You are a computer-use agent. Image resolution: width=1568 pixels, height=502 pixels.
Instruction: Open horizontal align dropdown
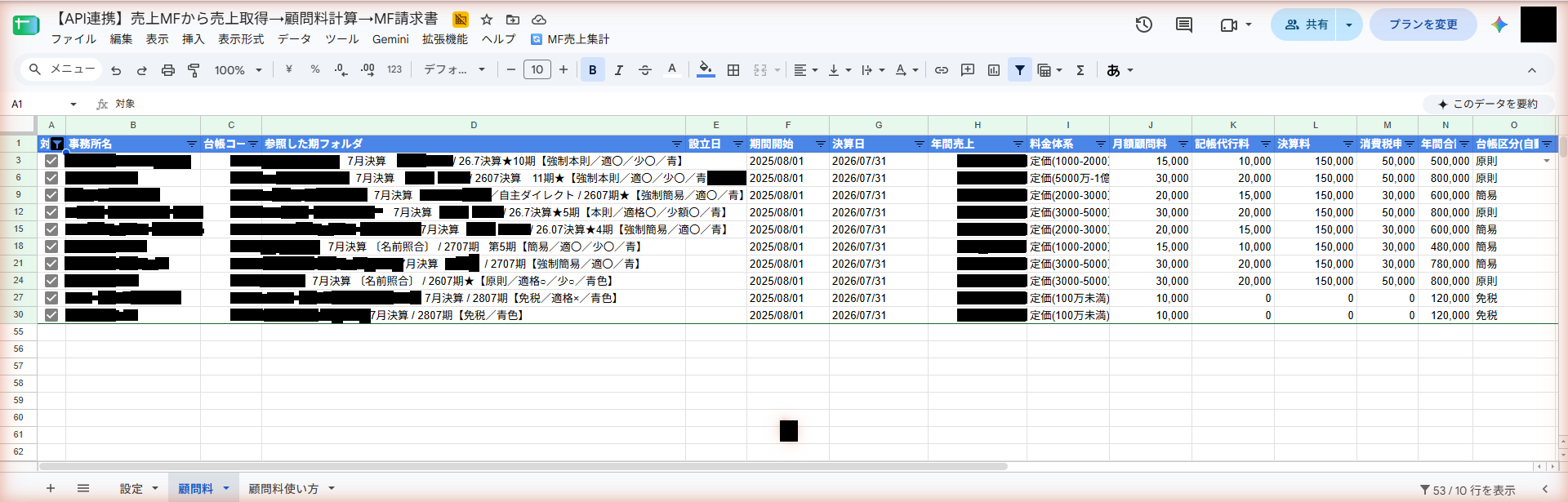(x=805, y=70)
